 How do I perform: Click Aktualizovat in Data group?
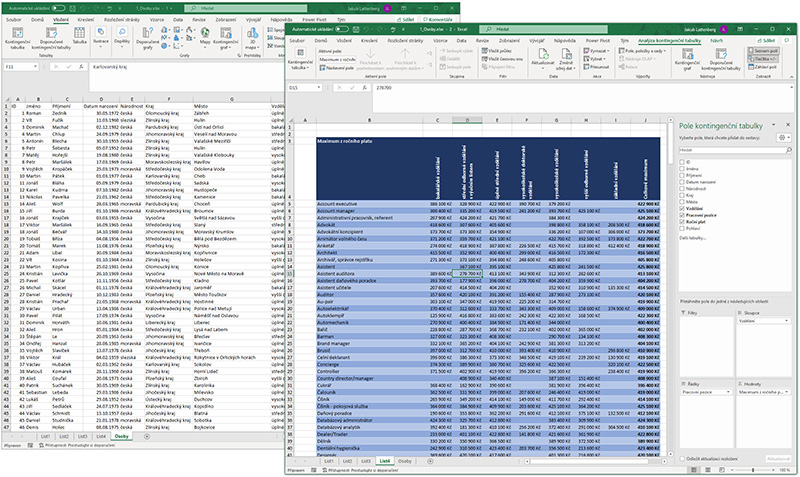click(x=543, y=59)
